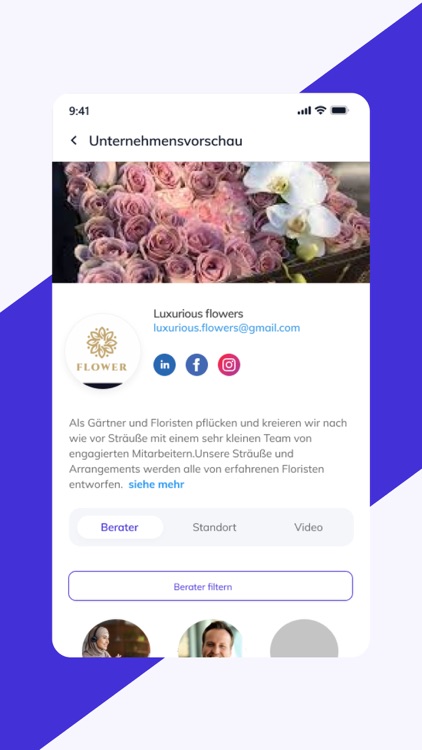Viewport: 422px width, 750px height.
Task: Switch to the Berater tab
Action: pos(120,527)
